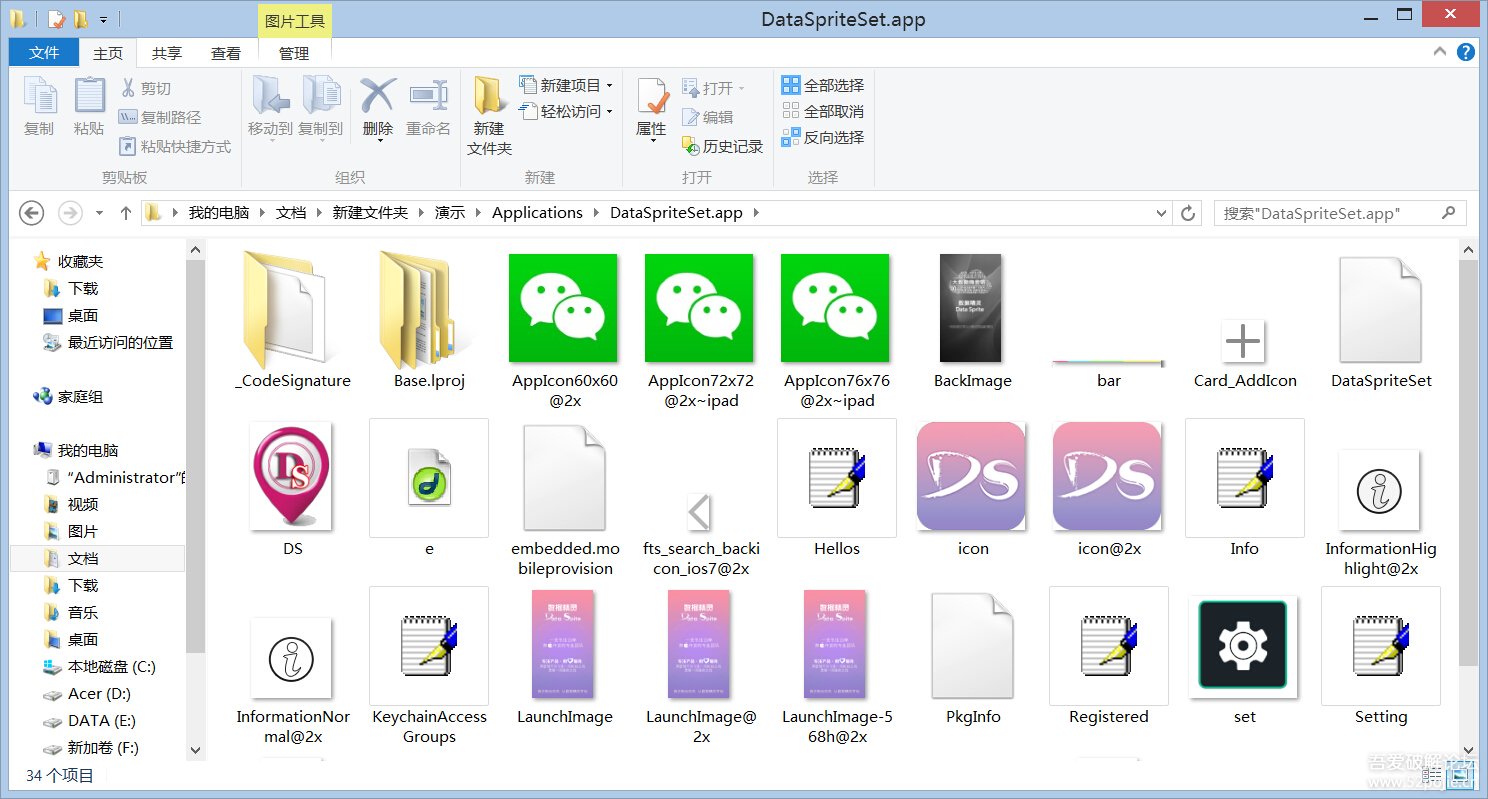Image resolution: width=1488 pixels, height=799 pixels.
Task: Click the search DataSpriteSet.app field
Action: (x=1340, y=213)
